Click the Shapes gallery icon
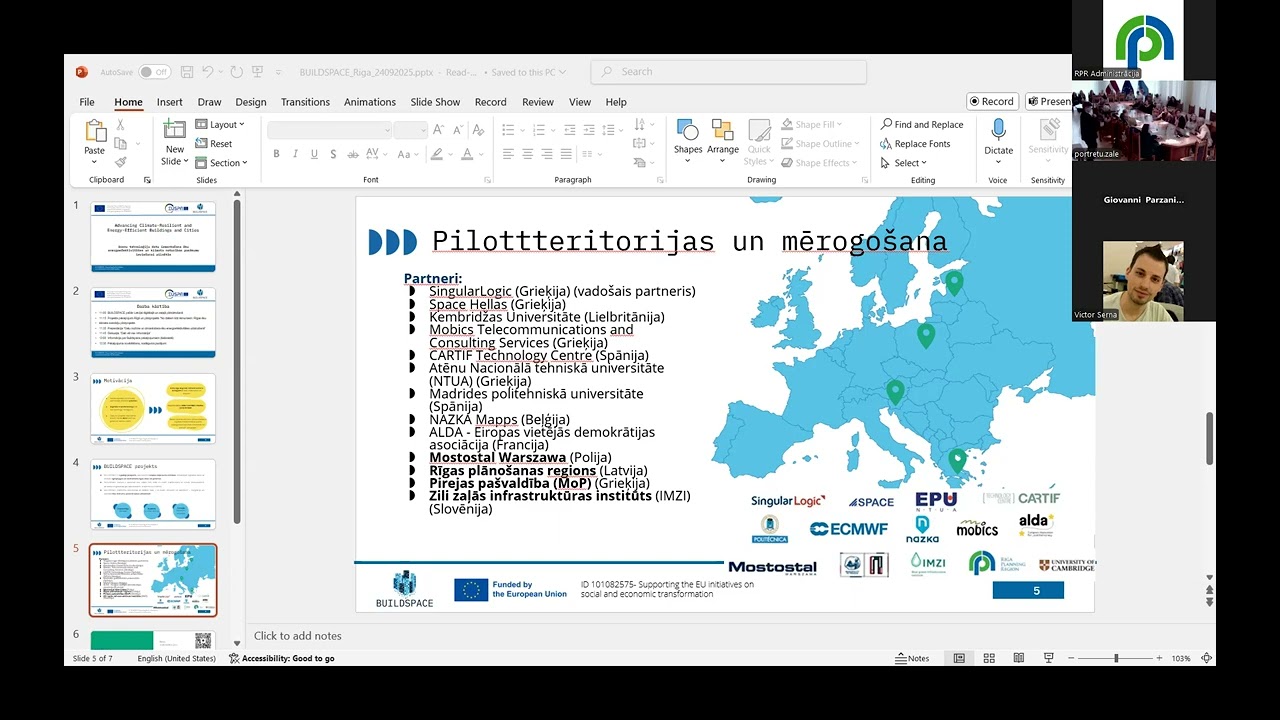The image size is (1280, 720). click(x=688, y=131)
